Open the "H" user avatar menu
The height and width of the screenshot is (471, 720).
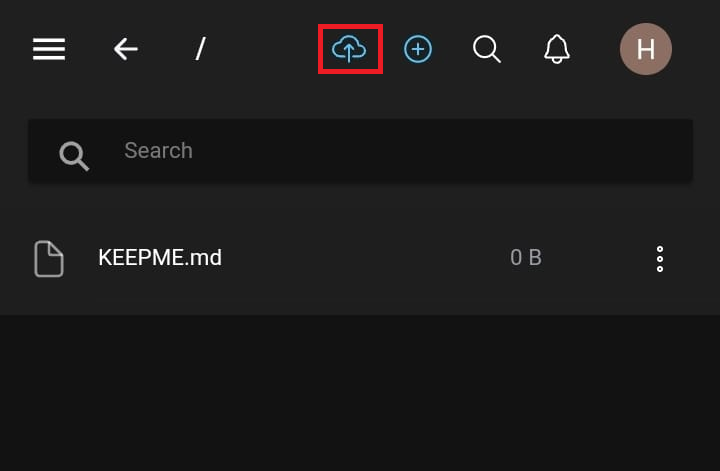[645, 49]
